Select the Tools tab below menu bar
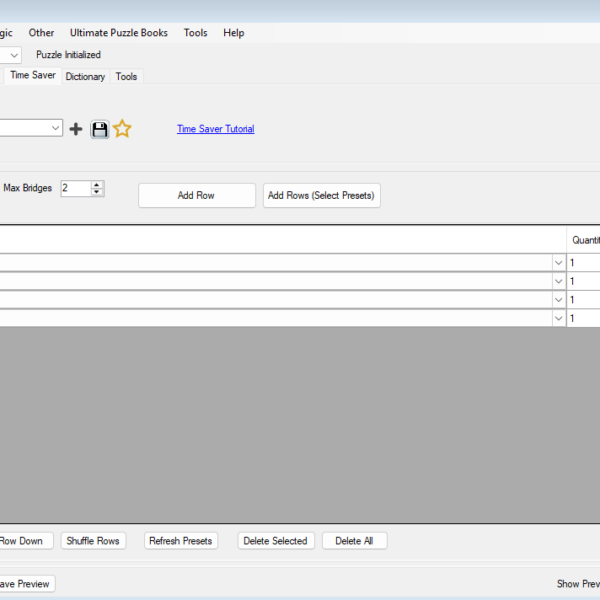The height and width of the screenshot is (600, 600). (x=126, y=77)
